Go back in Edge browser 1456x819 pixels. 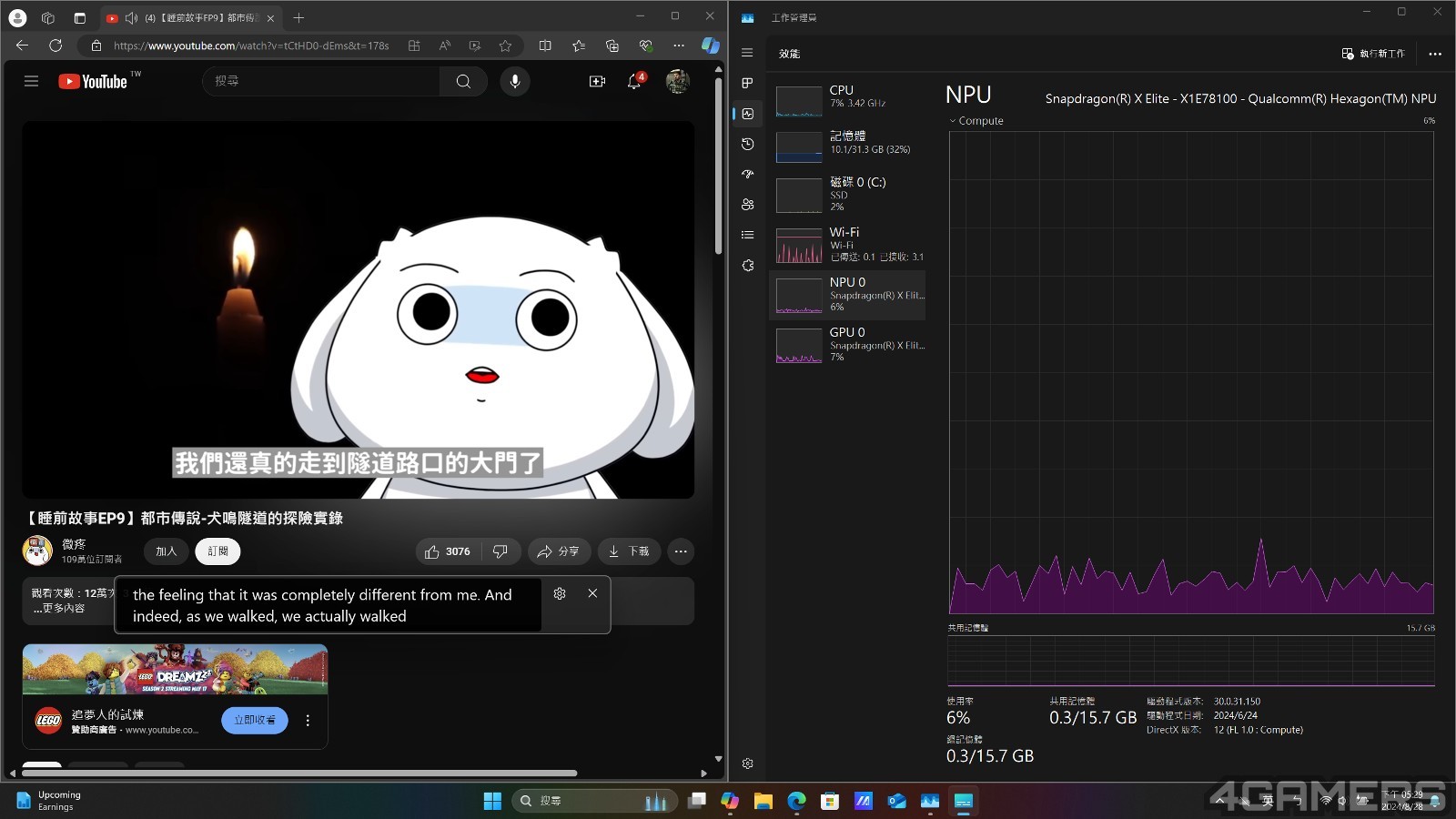[22, 45]
